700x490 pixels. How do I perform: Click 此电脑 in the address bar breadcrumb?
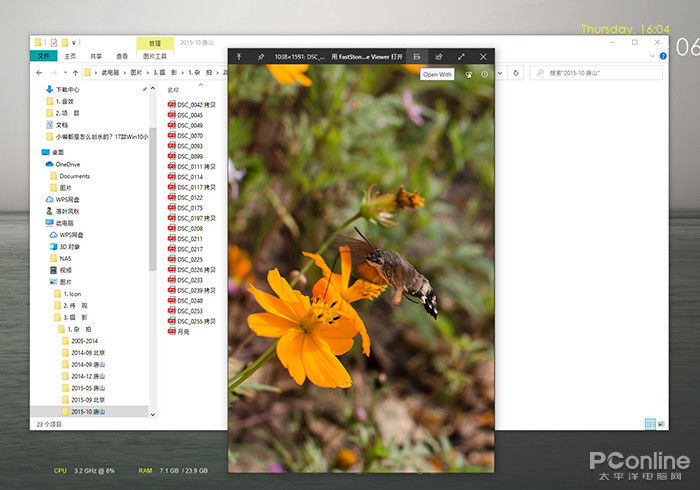(x=111, y=73)
